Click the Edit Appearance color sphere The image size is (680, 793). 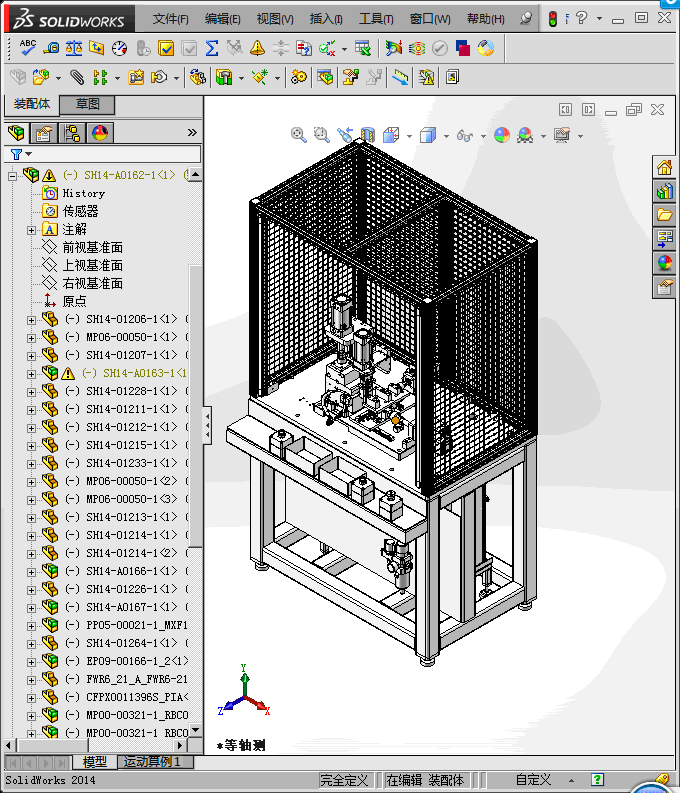click(x=502, y=135)
